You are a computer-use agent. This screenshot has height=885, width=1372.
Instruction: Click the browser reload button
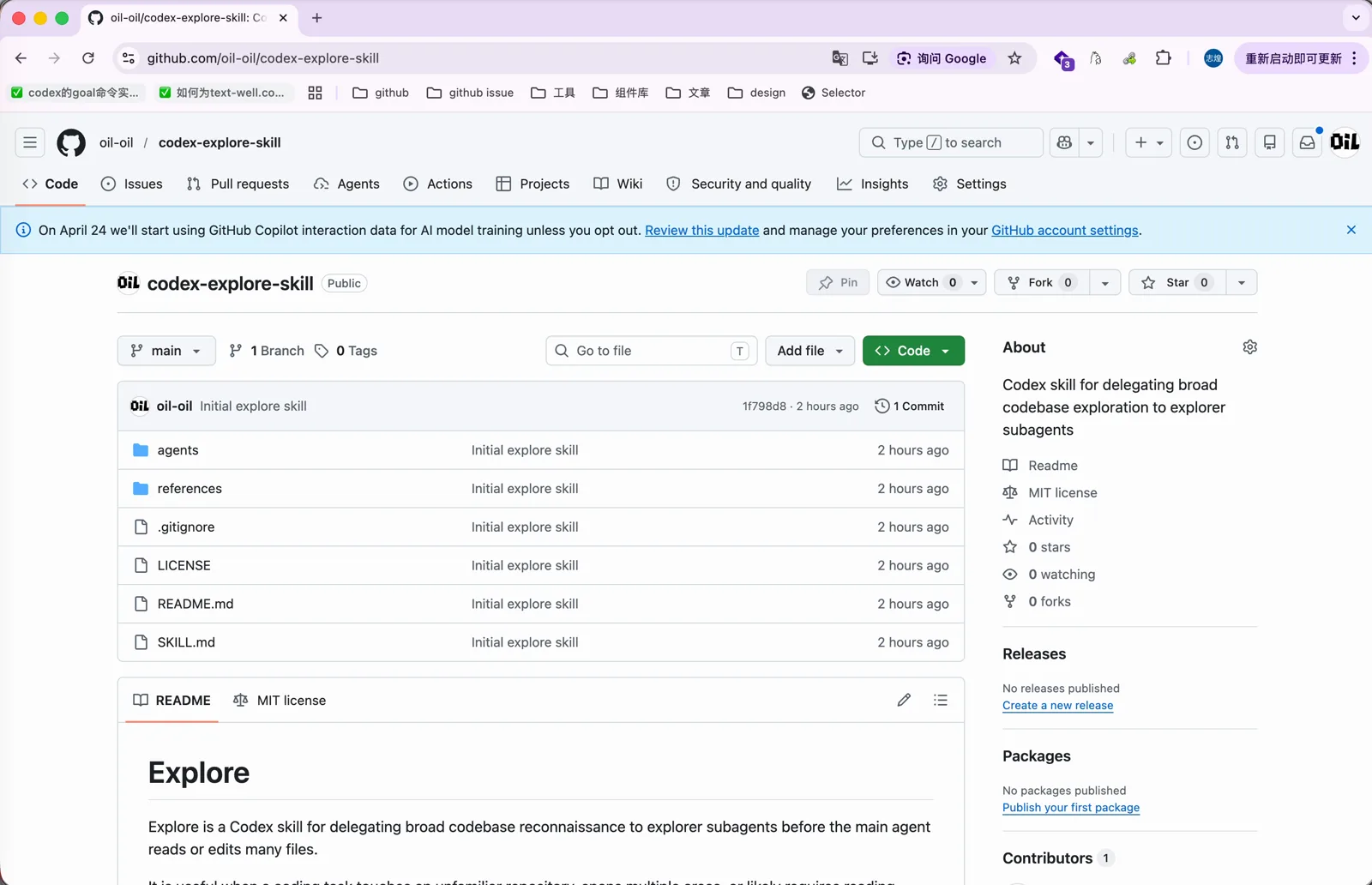point(88,58)
